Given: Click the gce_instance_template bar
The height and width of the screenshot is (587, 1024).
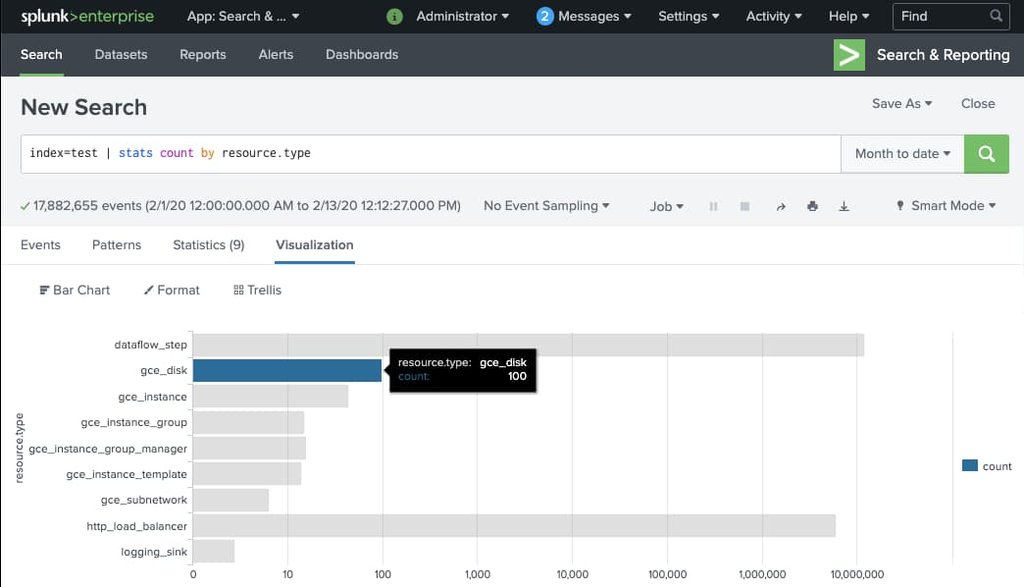Looking at the screenshot, I should pos(247,474).
